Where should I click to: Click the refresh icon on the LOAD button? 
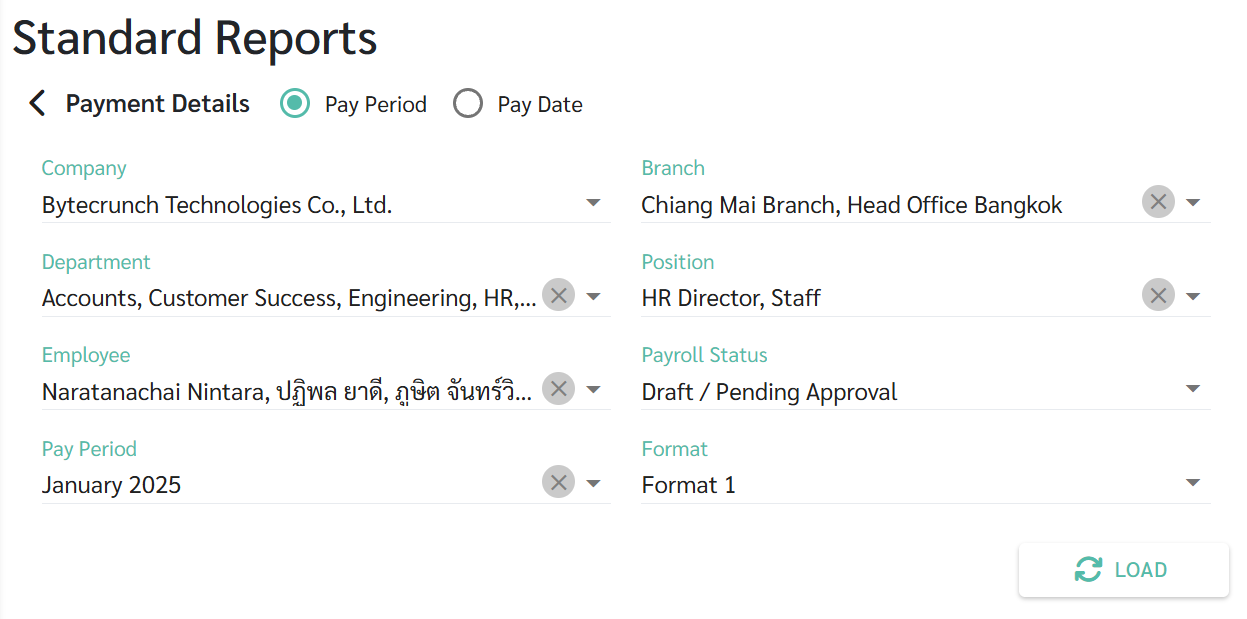(1088, 570)
